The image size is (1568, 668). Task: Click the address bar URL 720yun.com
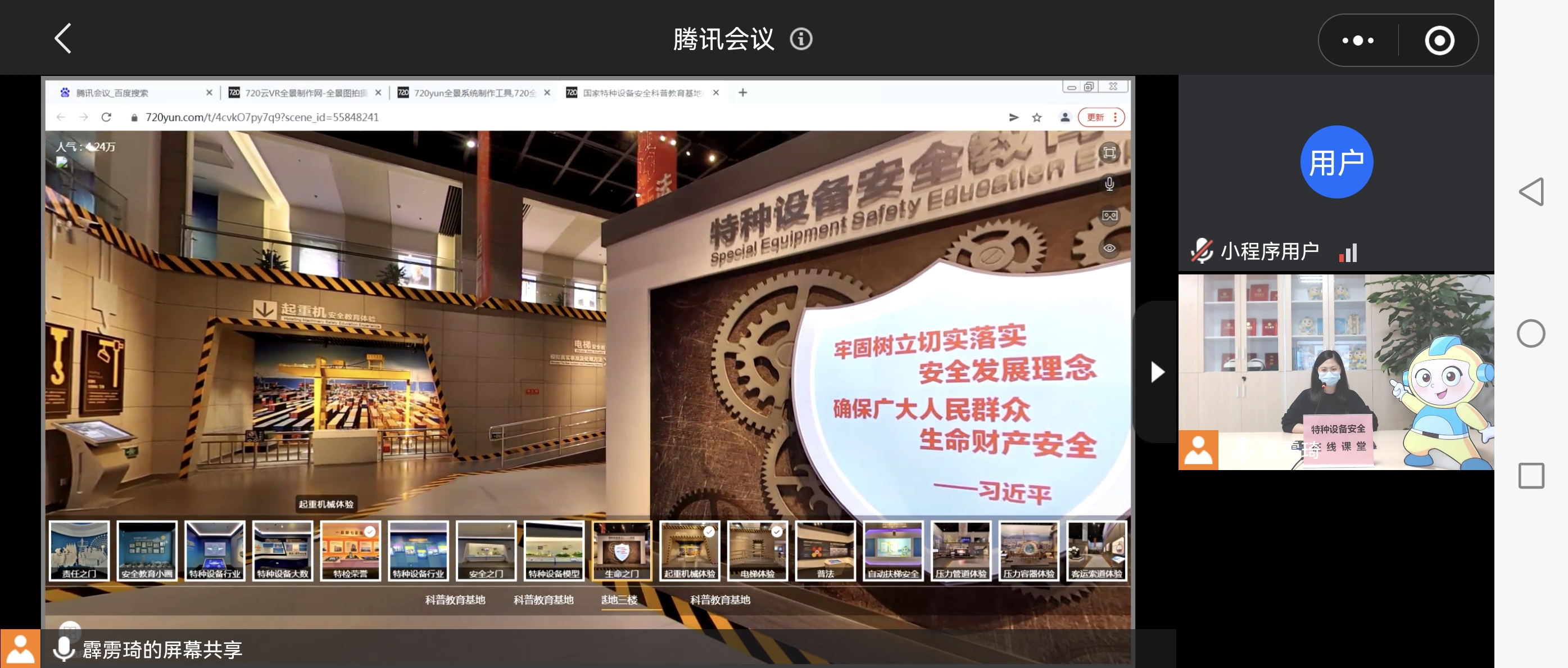pos(262,117)
